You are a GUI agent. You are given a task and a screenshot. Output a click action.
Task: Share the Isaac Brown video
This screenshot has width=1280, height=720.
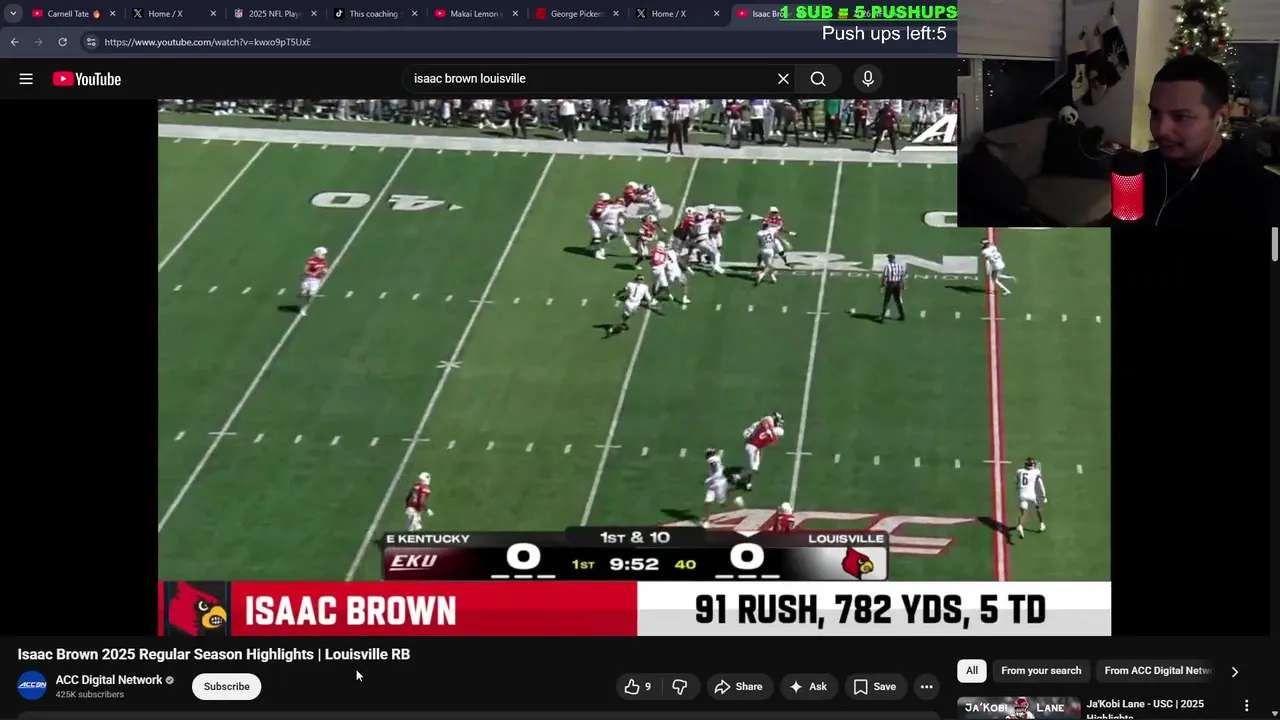pos(739,687)
